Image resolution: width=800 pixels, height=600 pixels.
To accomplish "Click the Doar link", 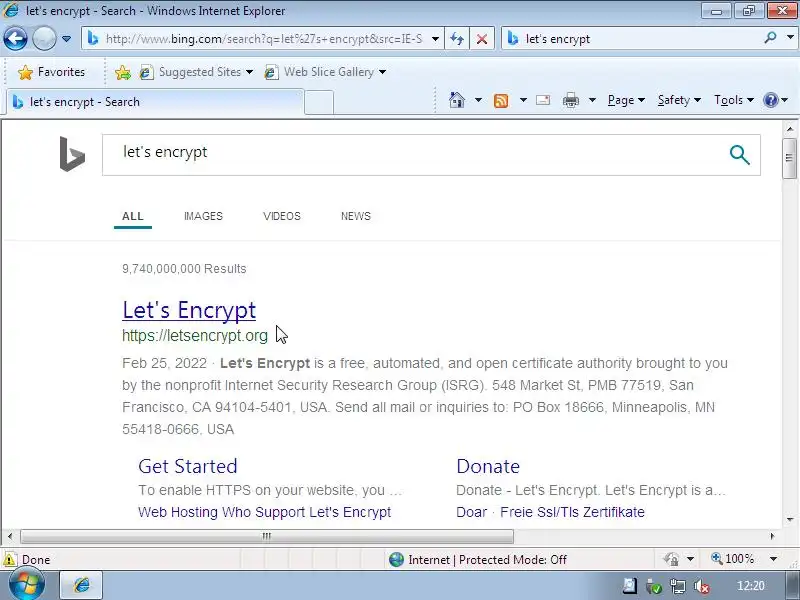I will (471, 512).
